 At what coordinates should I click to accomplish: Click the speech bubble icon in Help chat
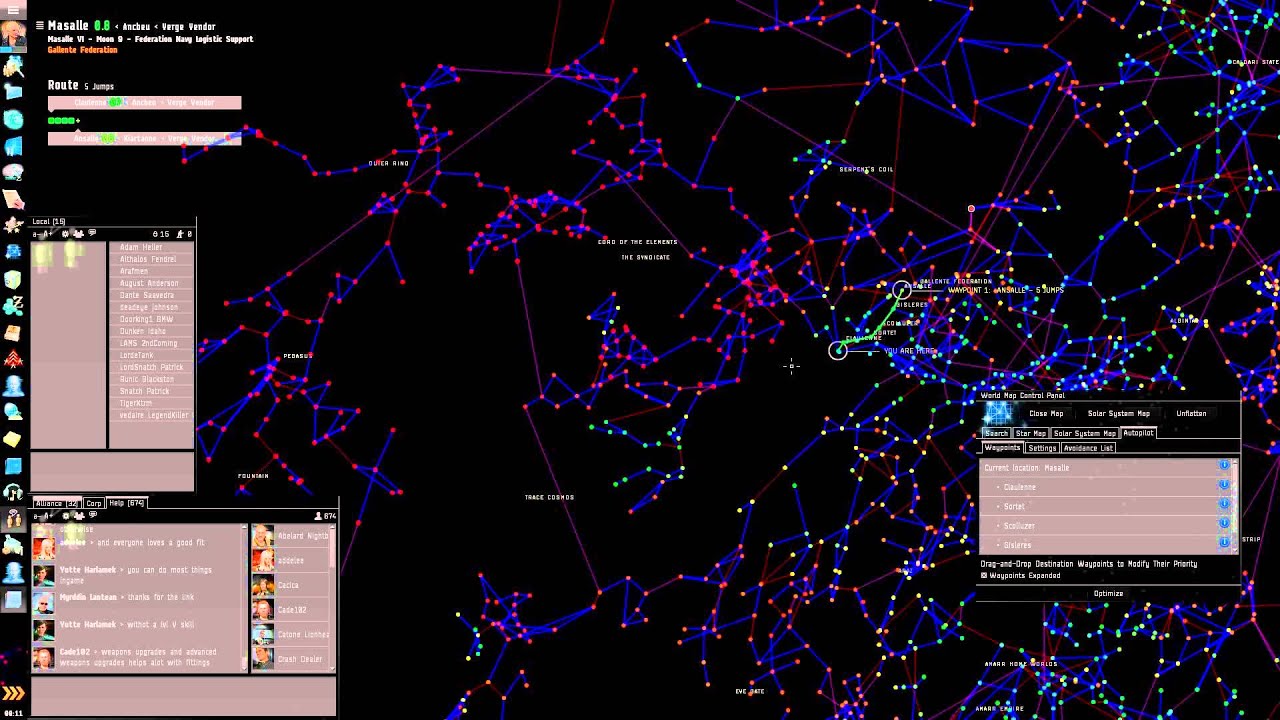[x=92, y=516]
